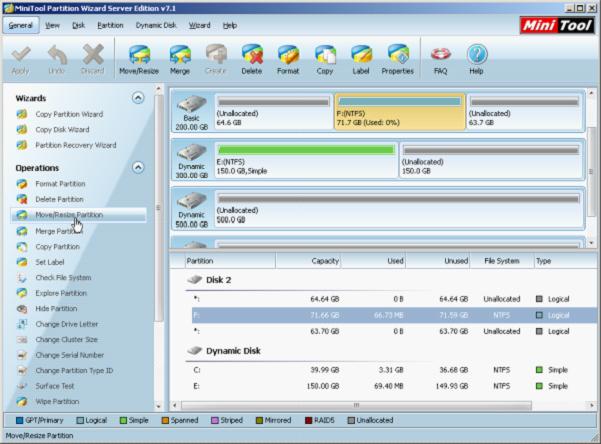The width and height of the screenshot is (601, 444).
Task: Open the View menu
Action: (x=53, y=25)
